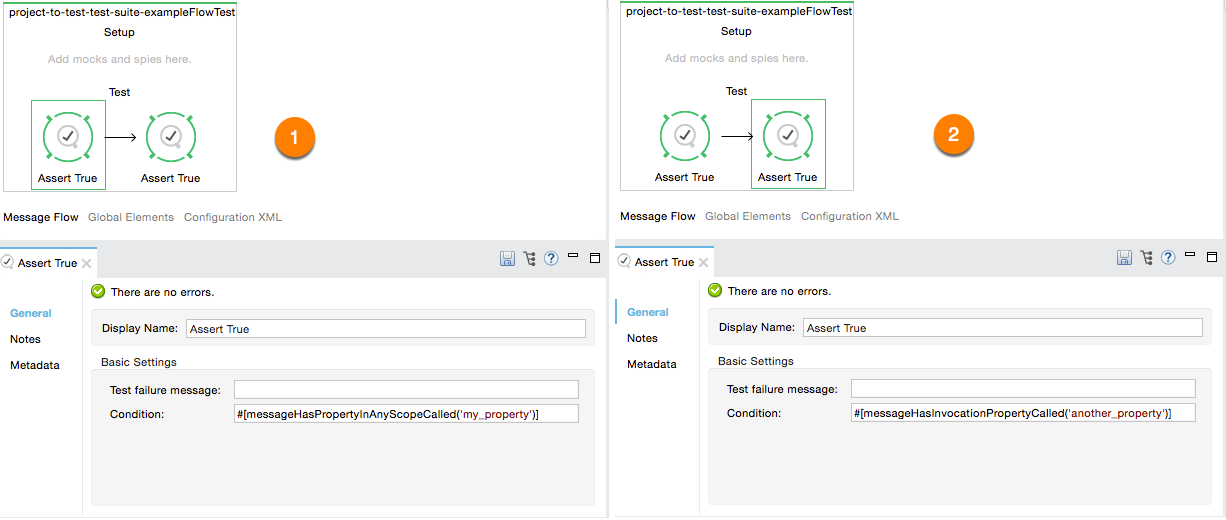Click the Condition field containing 'my_property'

(x=406, y=414)
